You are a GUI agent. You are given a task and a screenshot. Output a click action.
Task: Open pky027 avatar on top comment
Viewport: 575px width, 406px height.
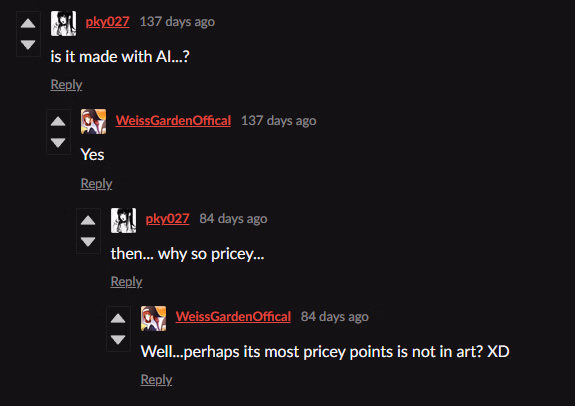tap(63, 23)
